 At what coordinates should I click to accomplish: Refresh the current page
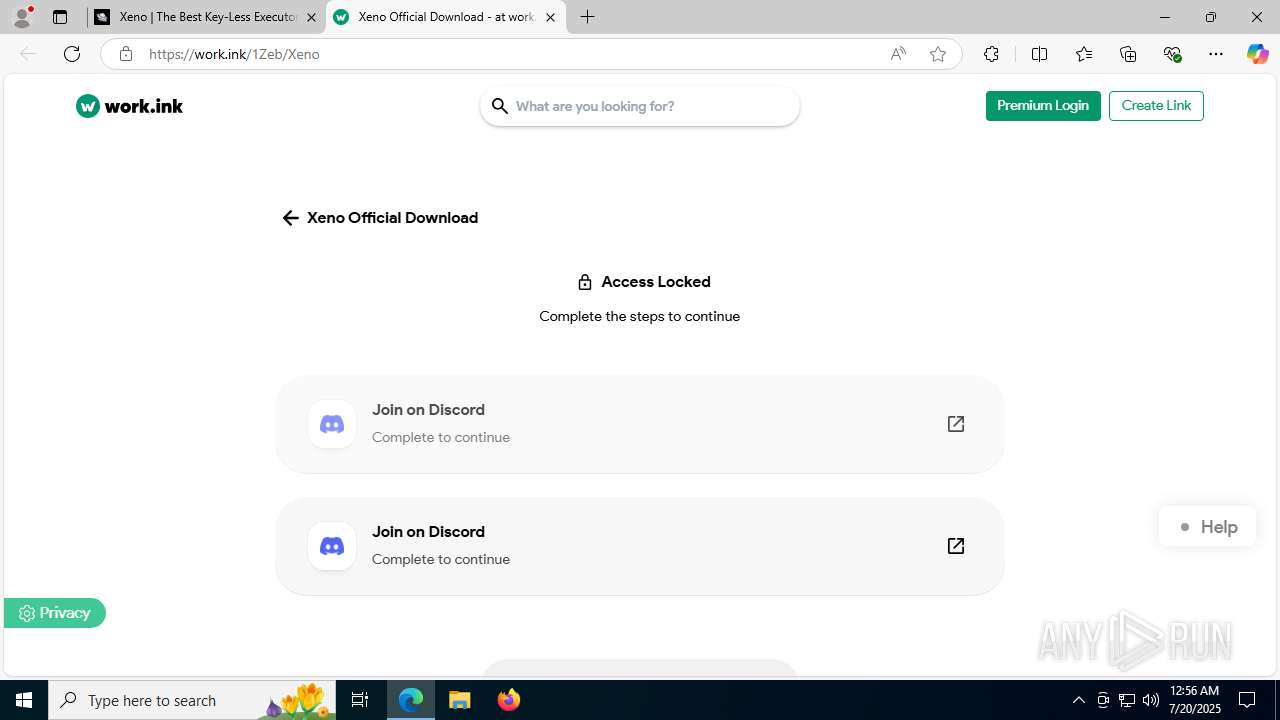point(72,54)
